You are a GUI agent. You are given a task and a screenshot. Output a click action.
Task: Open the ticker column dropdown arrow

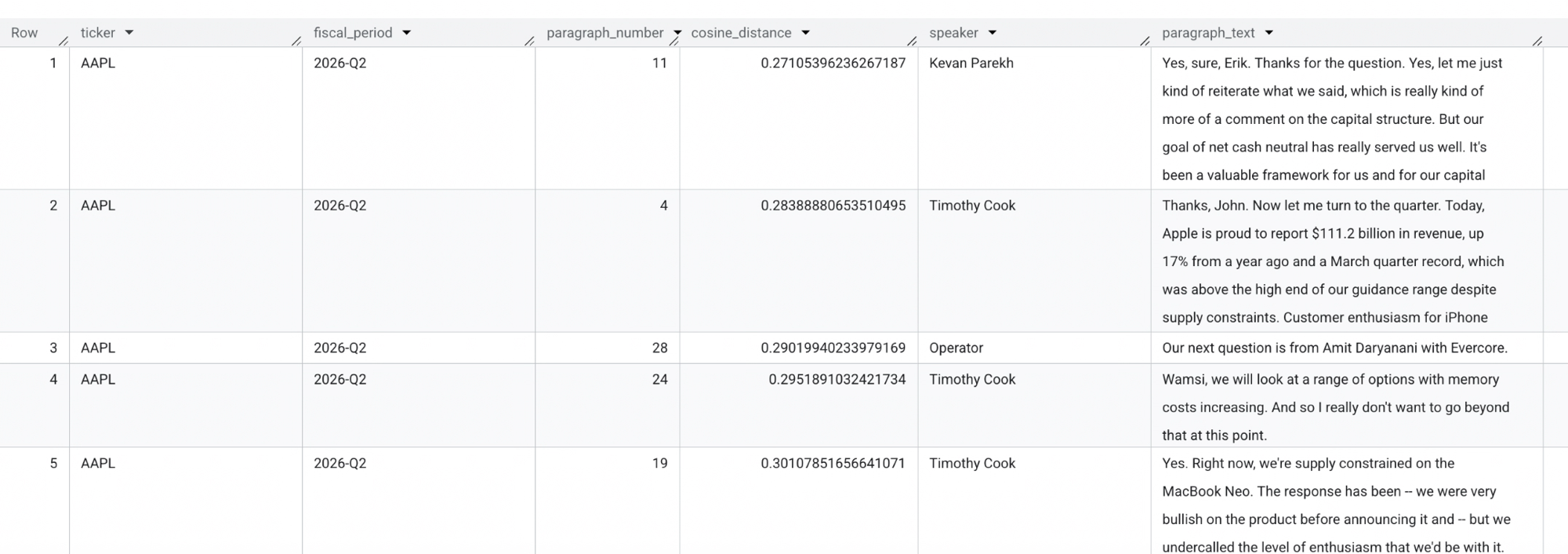129,33
